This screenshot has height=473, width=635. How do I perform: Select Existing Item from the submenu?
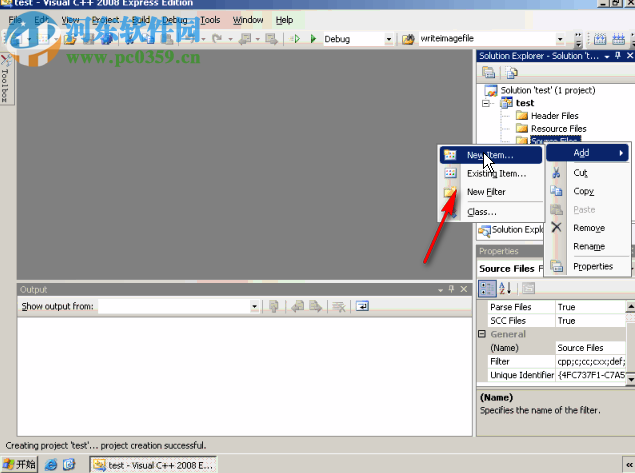tap(496, 173)
